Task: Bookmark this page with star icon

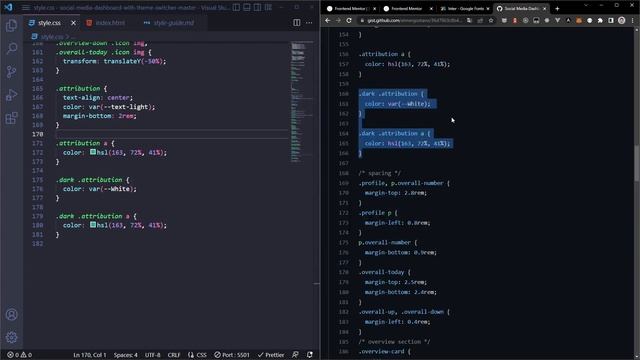Action: pos(491,20)
